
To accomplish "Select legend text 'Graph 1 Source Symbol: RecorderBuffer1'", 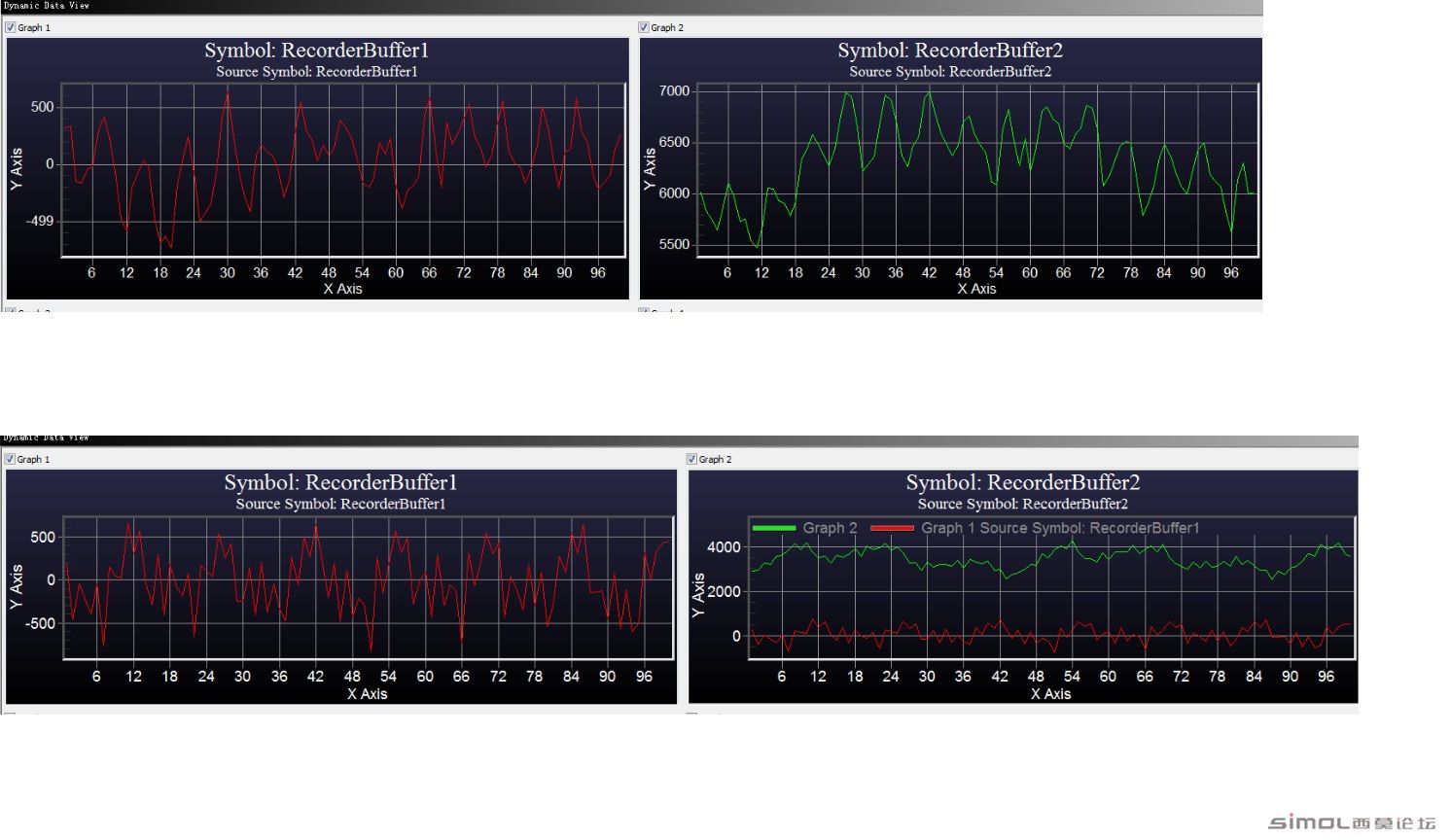I will pos(1060,528).
